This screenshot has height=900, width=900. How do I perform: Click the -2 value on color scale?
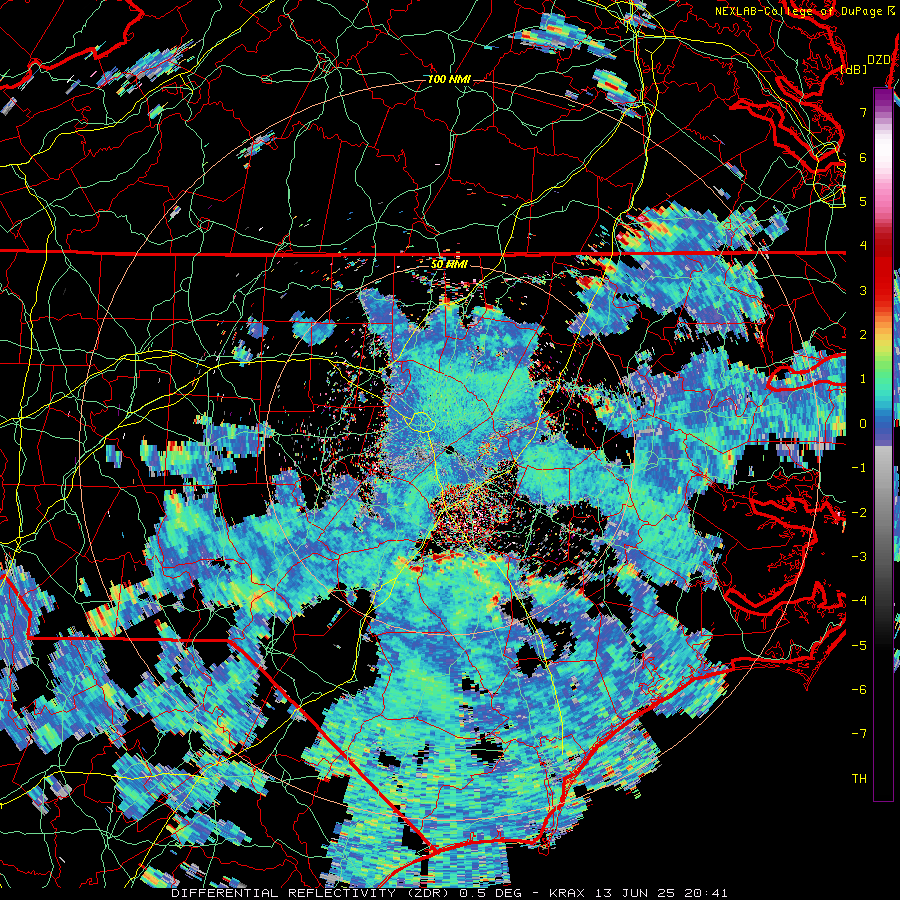tap(859, 512)
